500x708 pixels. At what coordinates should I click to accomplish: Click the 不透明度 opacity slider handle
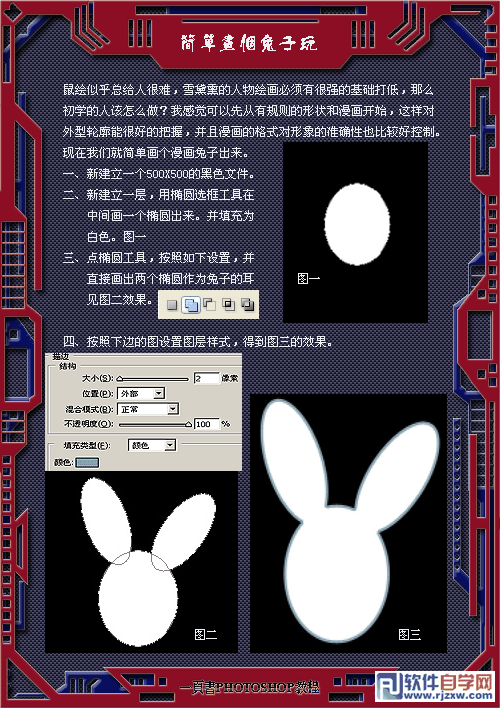188,424
